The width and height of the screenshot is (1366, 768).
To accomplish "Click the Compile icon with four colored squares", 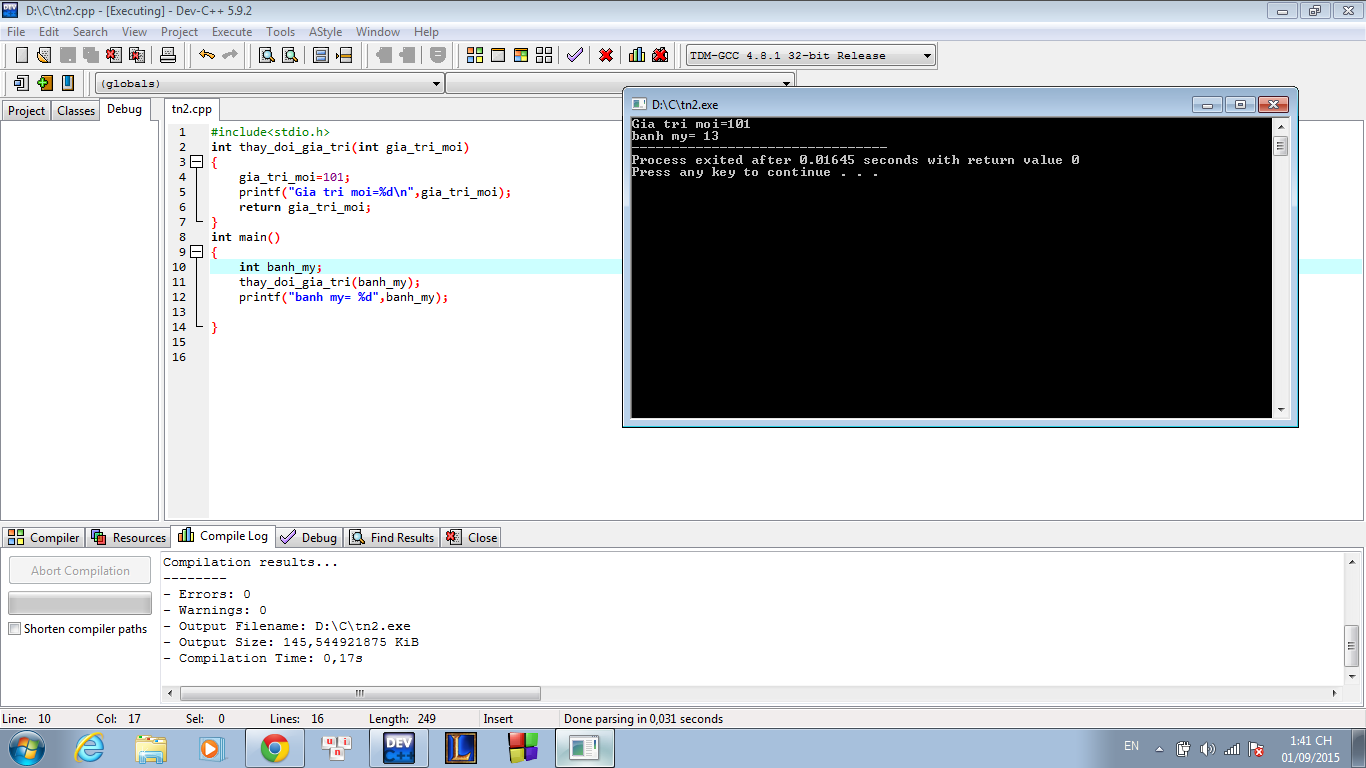I will (475, 56).
